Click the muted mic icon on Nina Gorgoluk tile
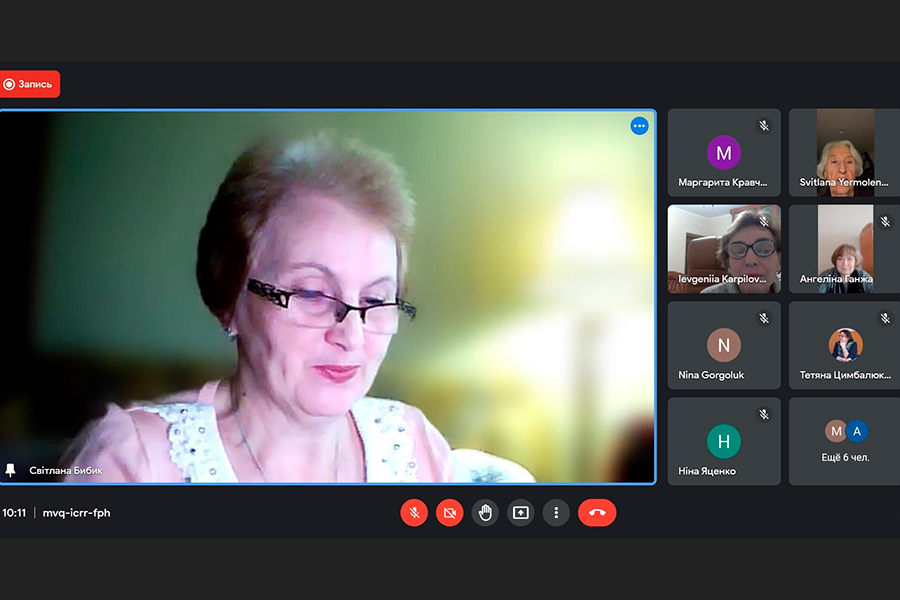The height and width of the screenshot is (600, 900). [764, 318]
